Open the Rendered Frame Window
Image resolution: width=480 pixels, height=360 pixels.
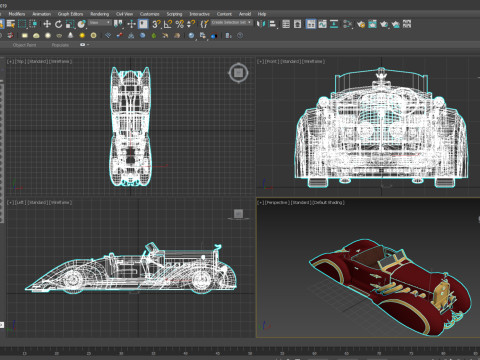coord(372,24)
